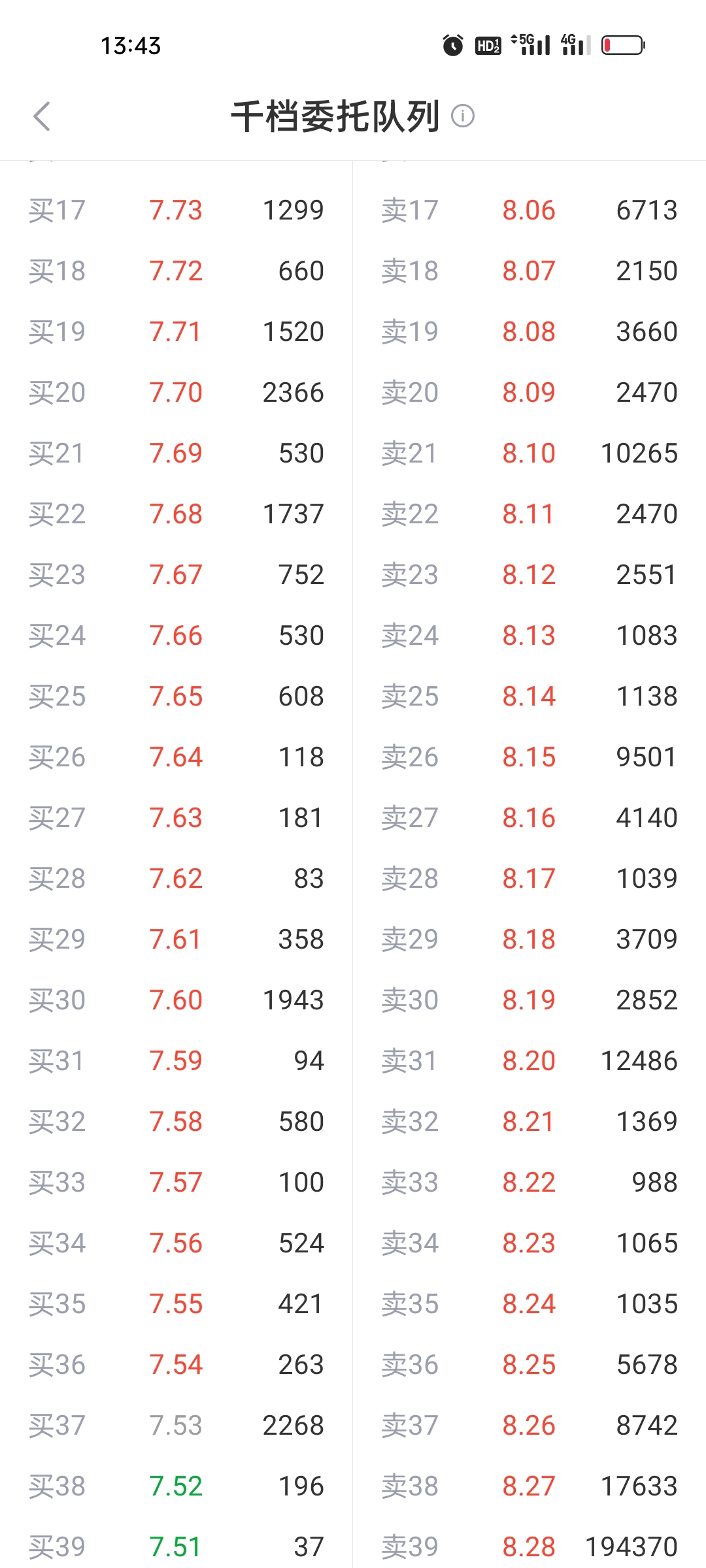Tap the green 7.52 price in 买38

pyautogui.click(x=176, y=1486)
